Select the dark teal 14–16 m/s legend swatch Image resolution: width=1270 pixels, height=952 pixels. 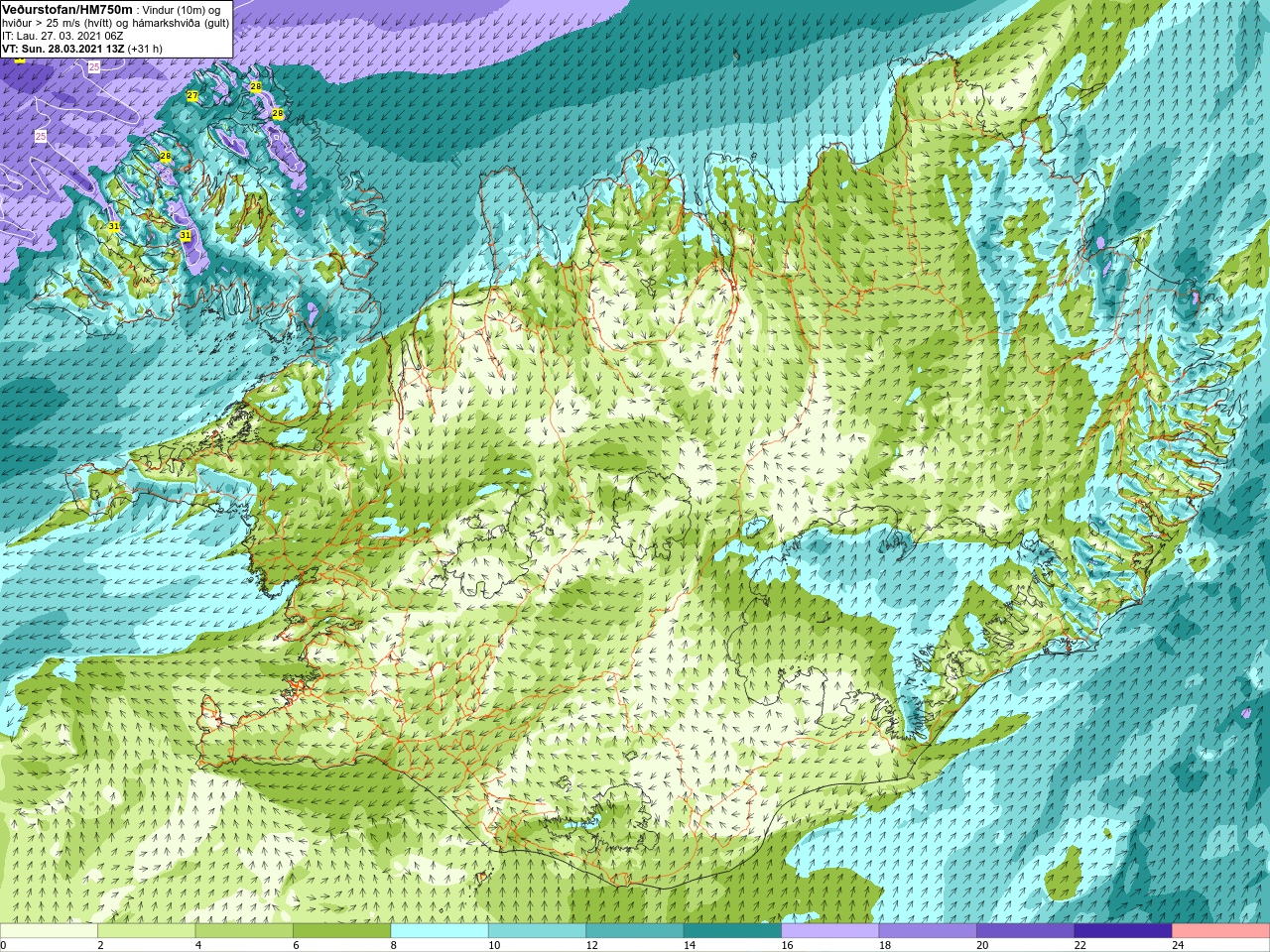[x=732, y=931]
